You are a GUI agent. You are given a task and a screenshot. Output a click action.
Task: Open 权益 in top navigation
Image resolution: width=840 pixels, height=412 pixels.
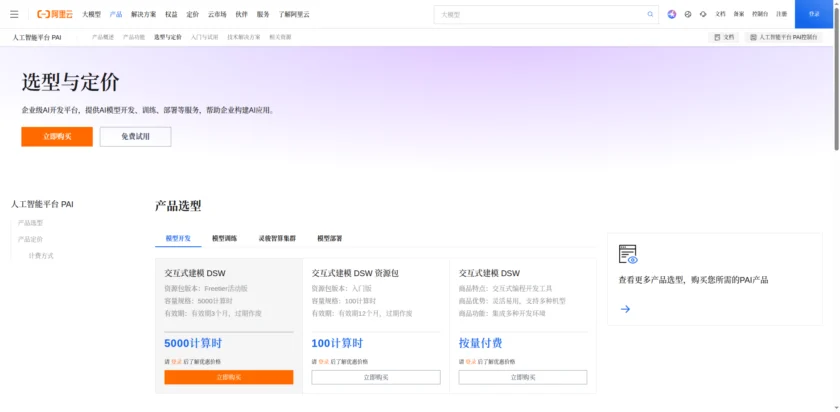(x=171, y=14)
